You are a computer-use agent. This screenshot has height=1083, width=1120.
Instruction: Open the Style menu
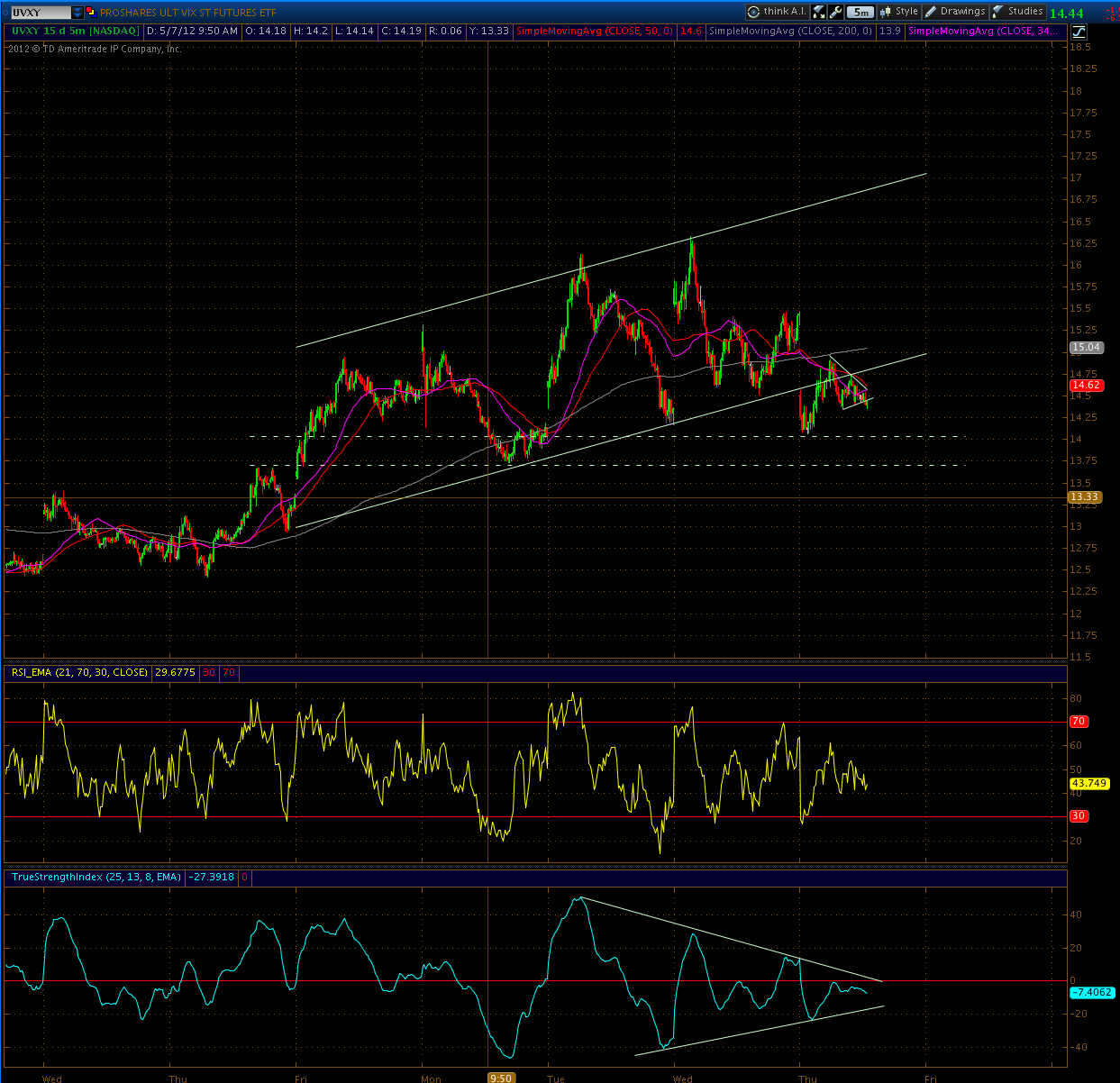tap(898, 12)
